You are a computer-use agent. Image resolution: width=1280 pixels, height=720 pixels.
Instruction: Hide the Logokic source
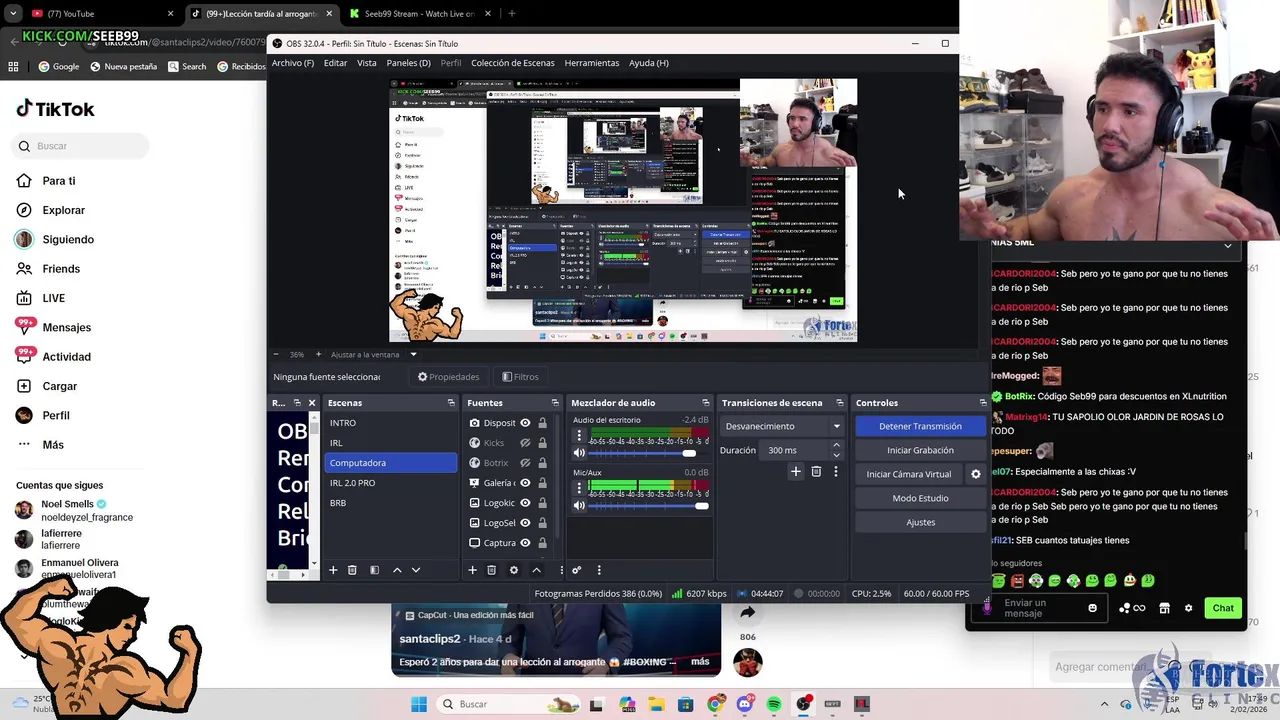click(525, 503)
